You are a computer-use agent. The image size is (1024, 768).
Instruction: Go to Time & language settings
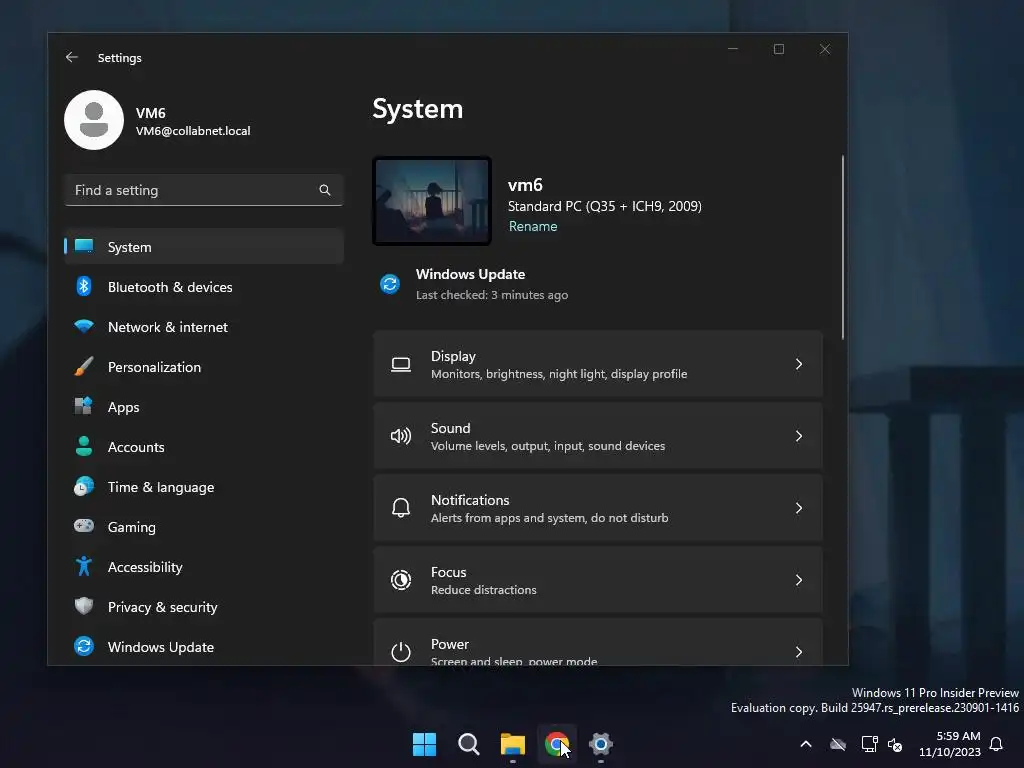tap(204, 487)
